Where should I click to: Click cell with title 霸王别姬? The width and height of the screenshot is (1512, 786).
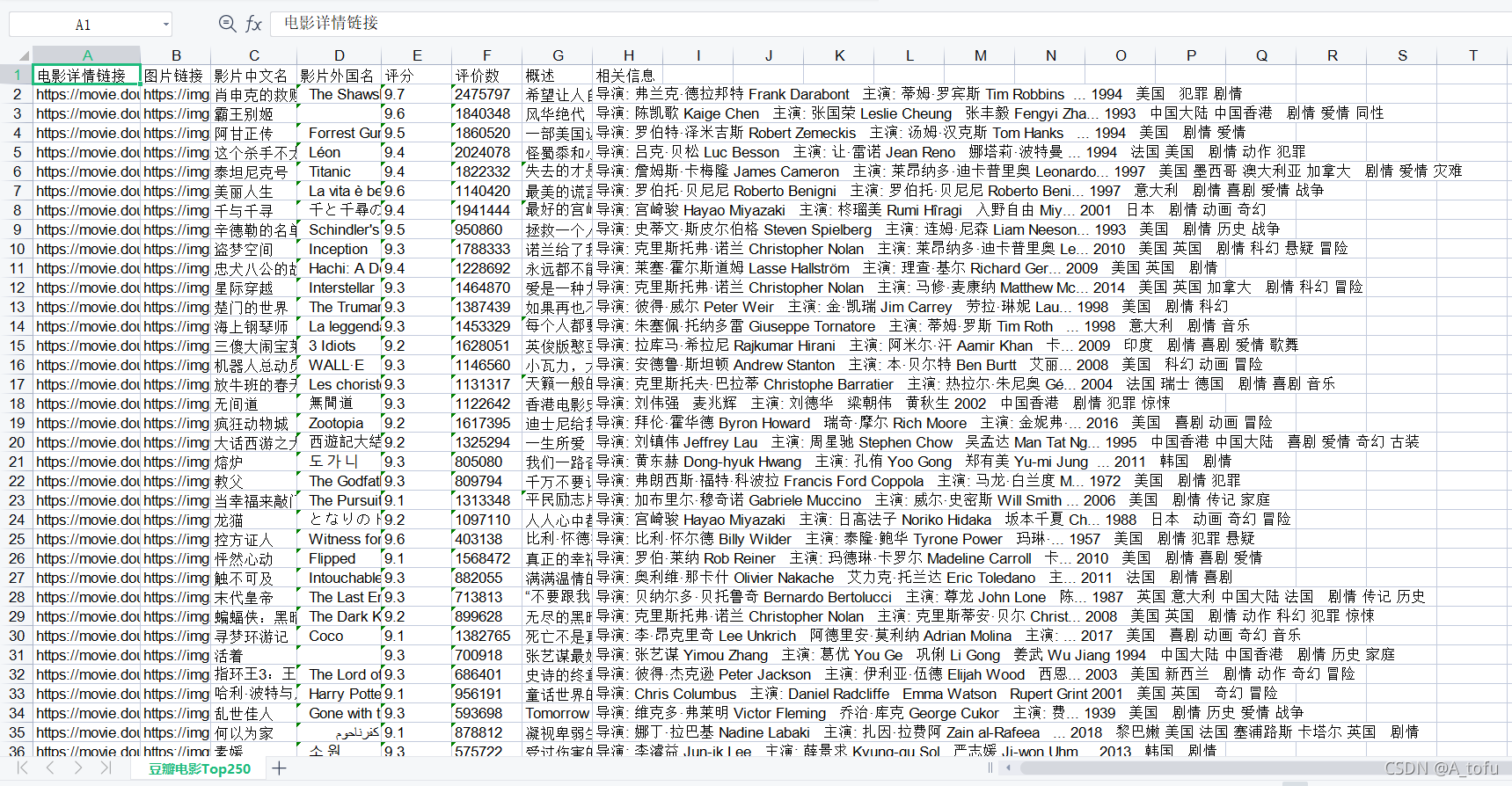254,113
